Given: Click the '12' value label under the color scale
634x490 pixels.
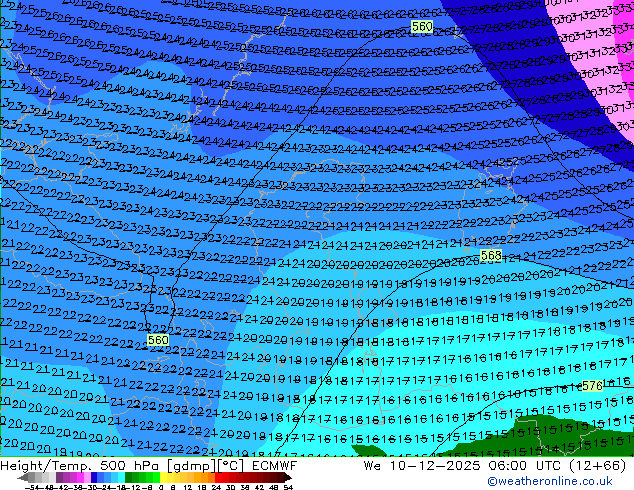Looking at the screenshot, I should 187,488.
